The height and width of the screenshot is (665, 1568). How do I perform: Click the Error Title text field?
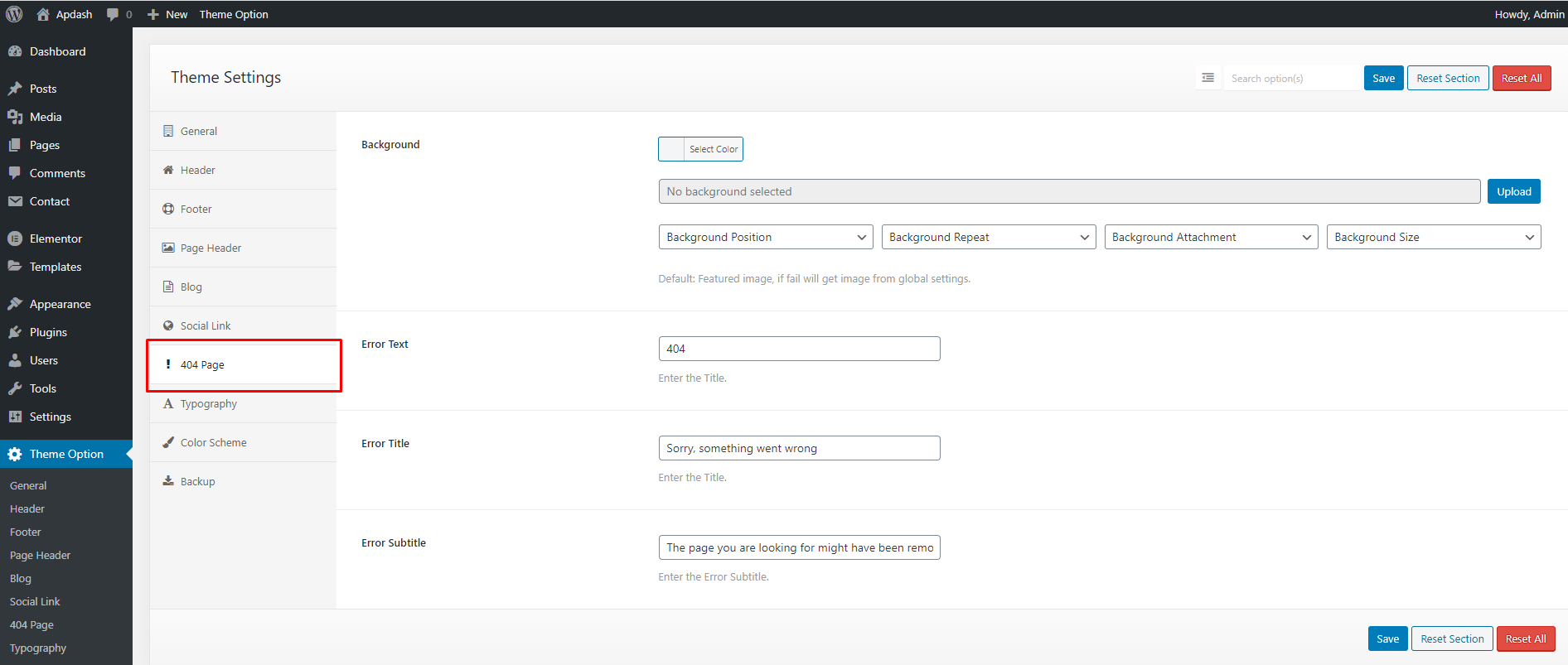[x=799, y=448]
